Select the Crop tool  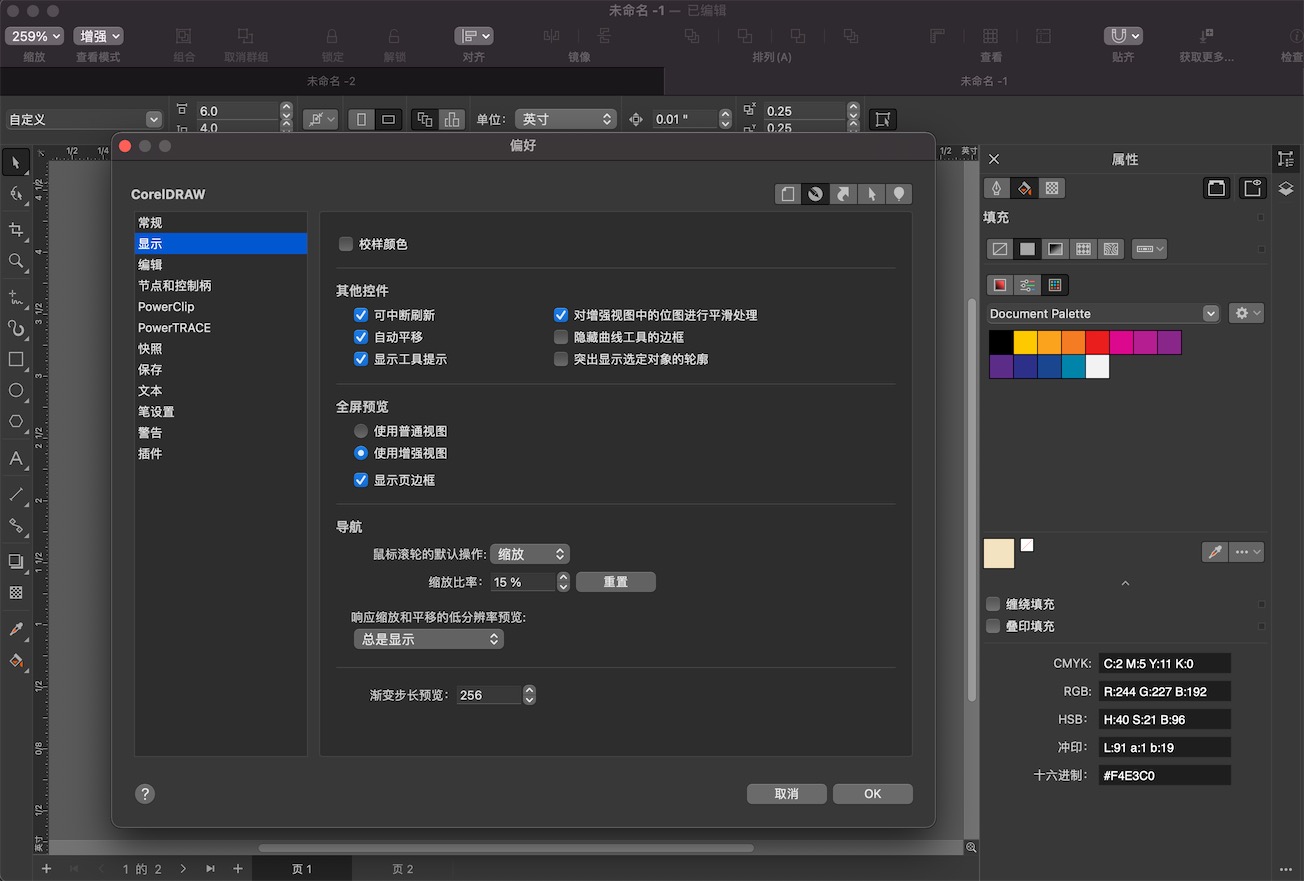coord(16,229)
